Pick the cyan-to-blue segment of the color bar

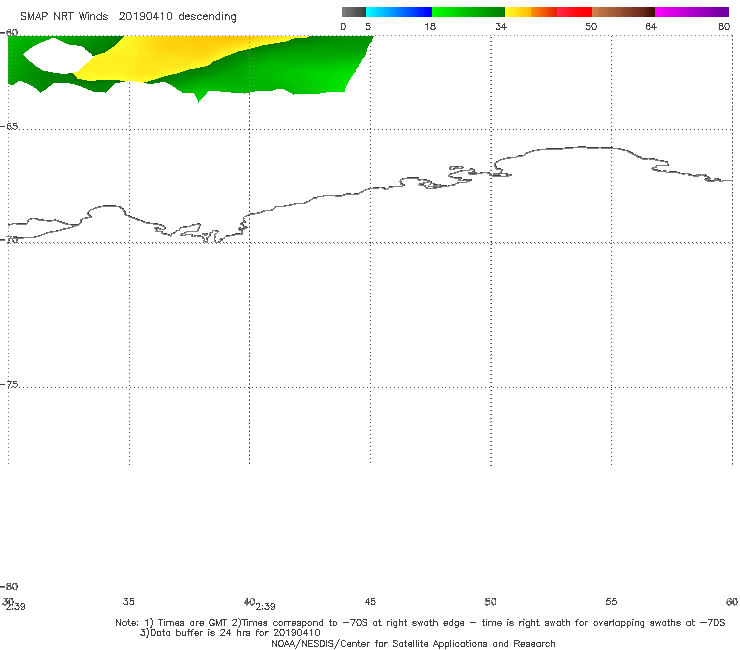[399, 12]
